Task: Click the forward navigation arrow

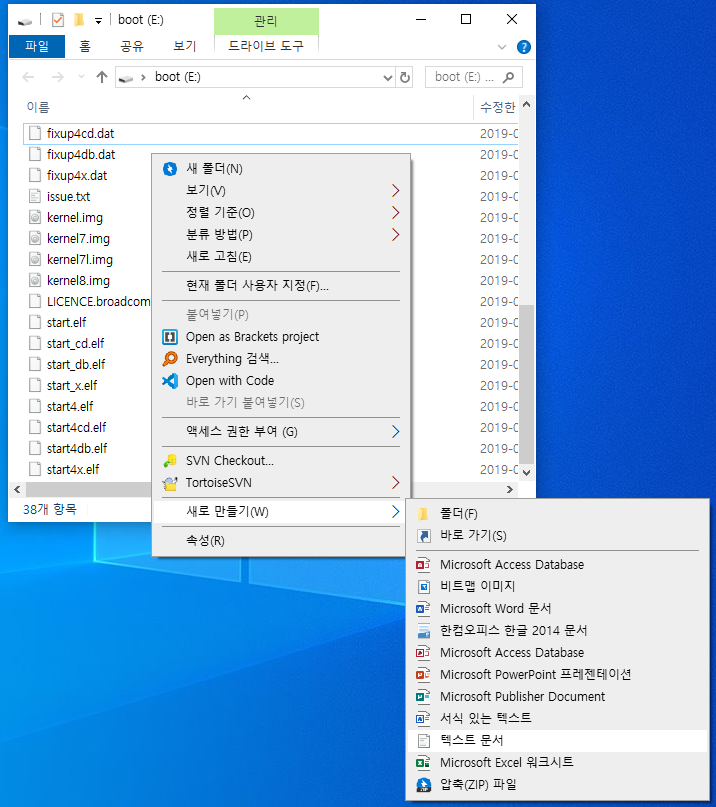Action: [x=58, y=77]
